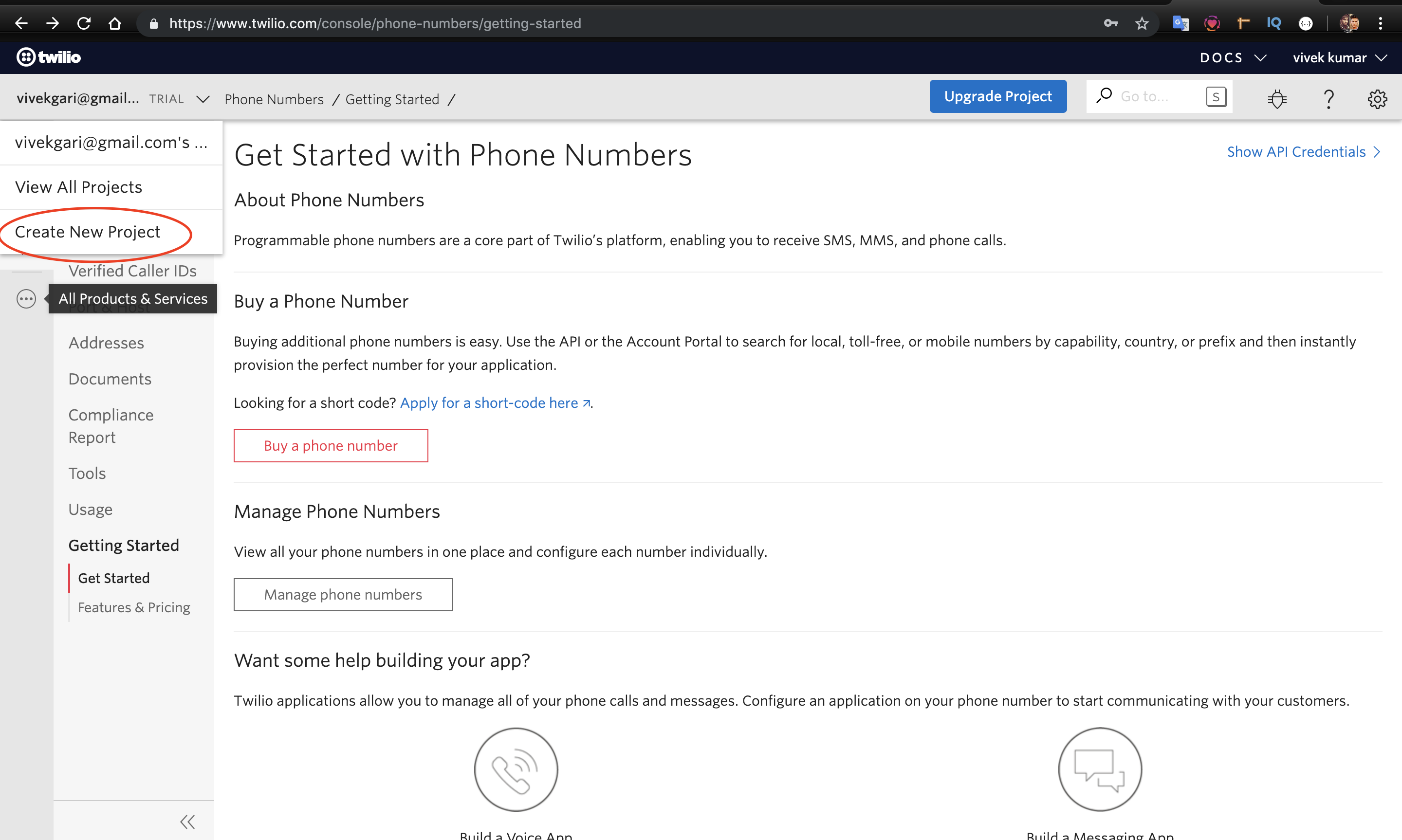The width and height of the screenshot is (1402, 840).
Task: Open Features & Pricing sub-item
Action: tap(134, 607)
